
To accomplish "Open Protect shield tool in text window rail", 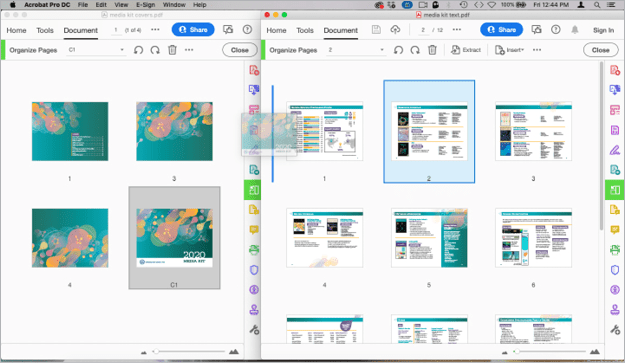I will pyautogui.click(x=615, y=270).
